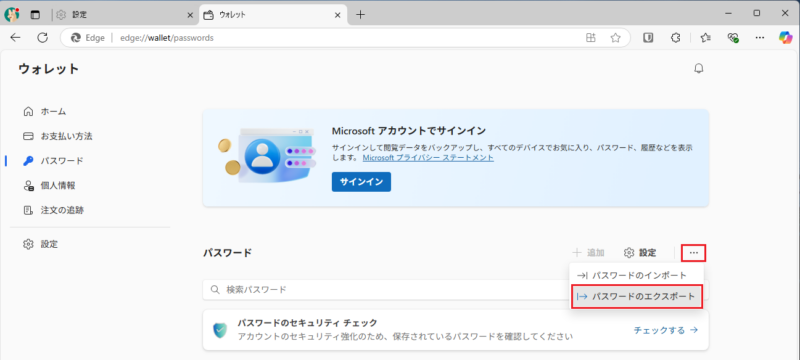
Task: Open a new tab with plus button
Action: [360, 15]
